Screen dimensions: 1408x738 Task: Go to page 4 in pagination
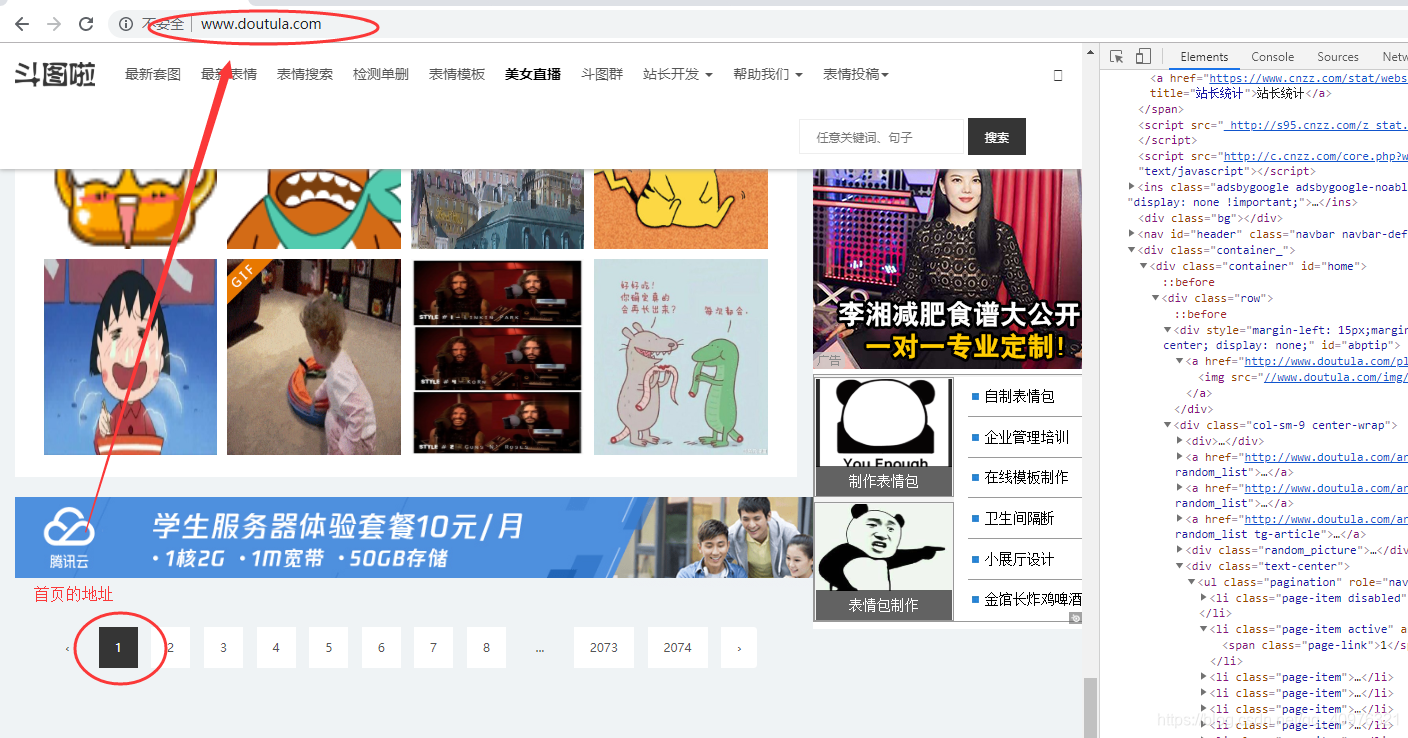(276, 648)
